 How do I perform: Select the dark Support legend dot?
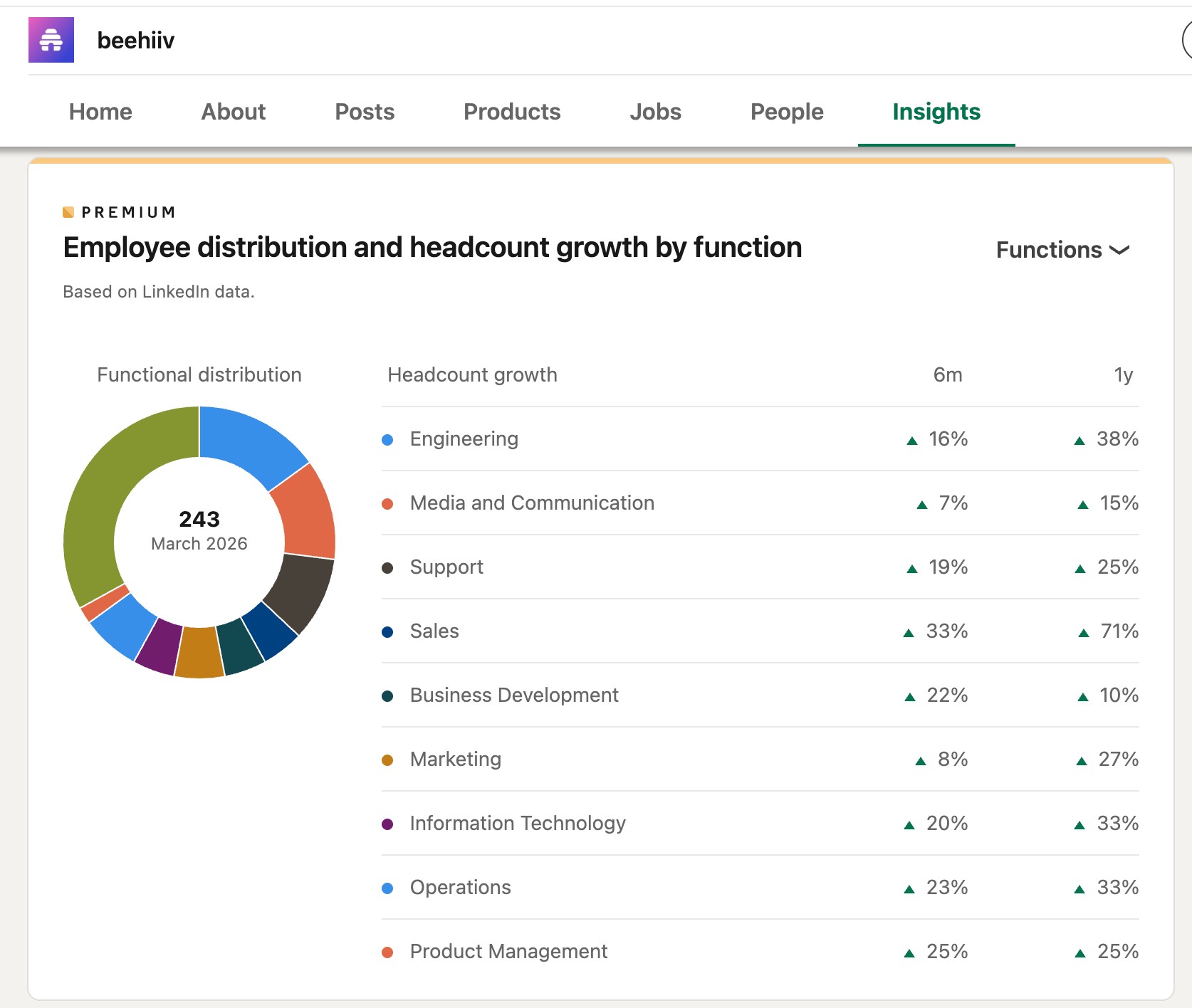[x=387, y=567]
